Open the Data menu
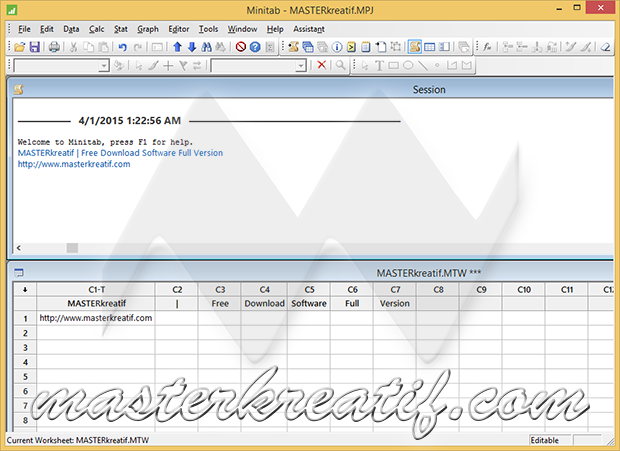The image size is (620, 451). (71, 29)
